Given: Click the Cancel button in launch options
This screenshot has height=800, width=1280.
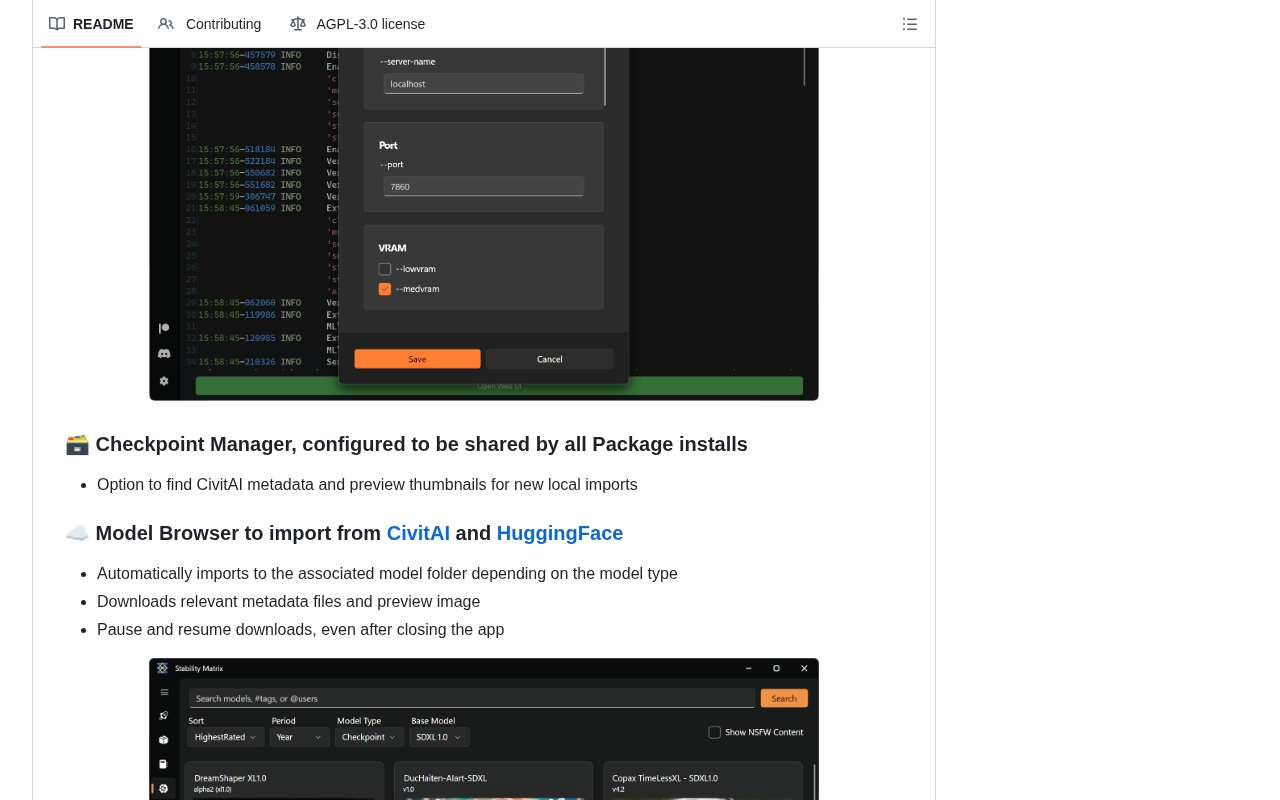Looking at the screenshot, I should pos(550,359).
